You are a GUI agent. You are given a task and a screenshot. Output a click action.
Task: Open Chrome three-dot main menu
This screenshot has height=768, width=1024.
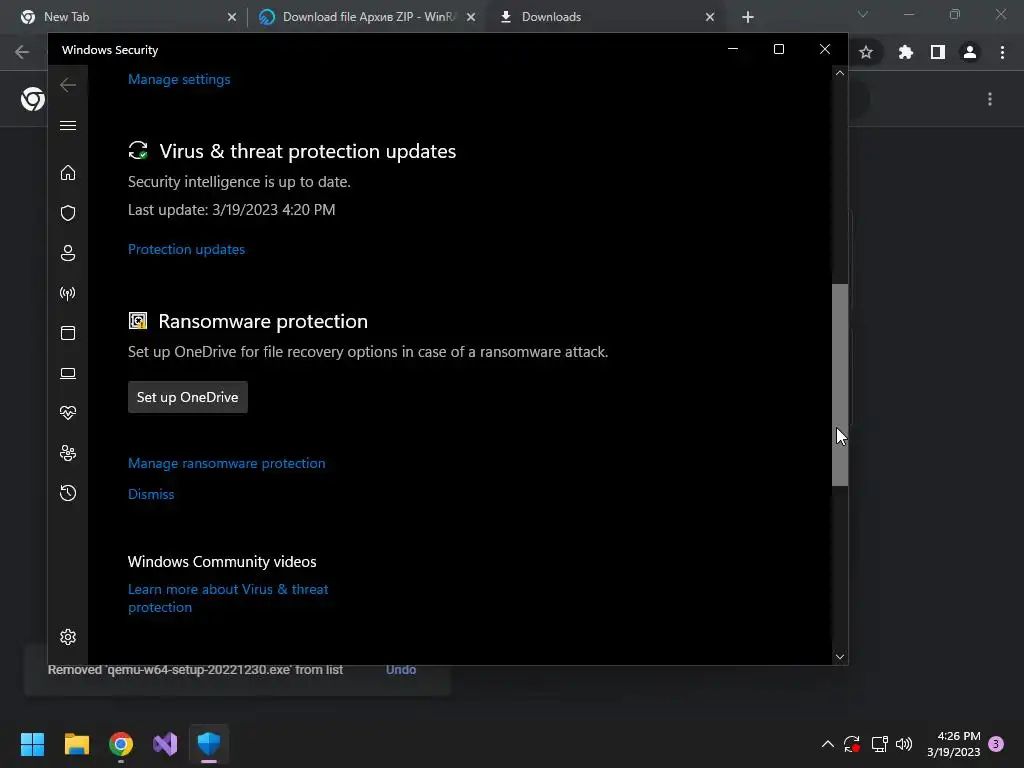(x=1002, y=52)
